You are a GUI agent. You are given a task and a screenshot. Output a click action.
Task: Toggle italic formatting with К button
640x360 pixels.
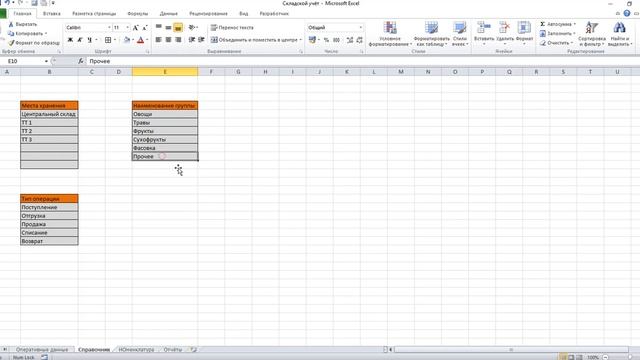point(80,40)
